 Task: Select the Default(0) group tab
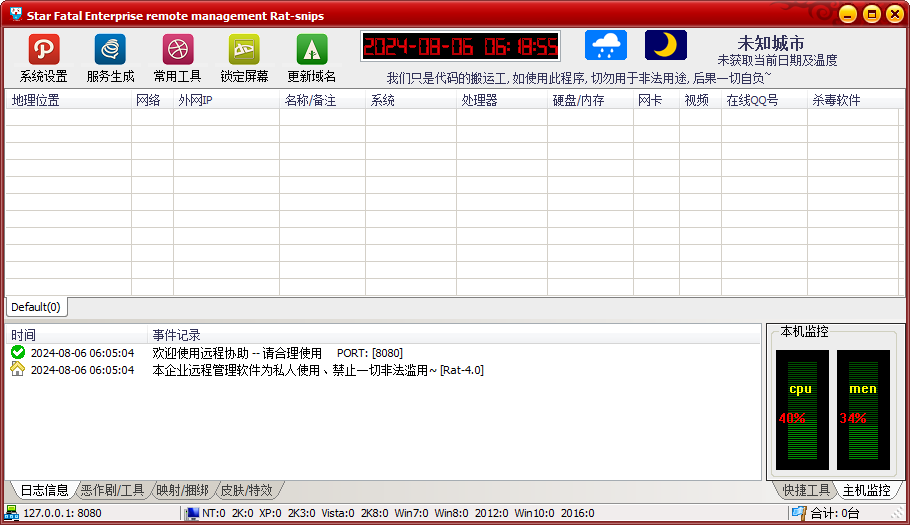tap(36, 307)
